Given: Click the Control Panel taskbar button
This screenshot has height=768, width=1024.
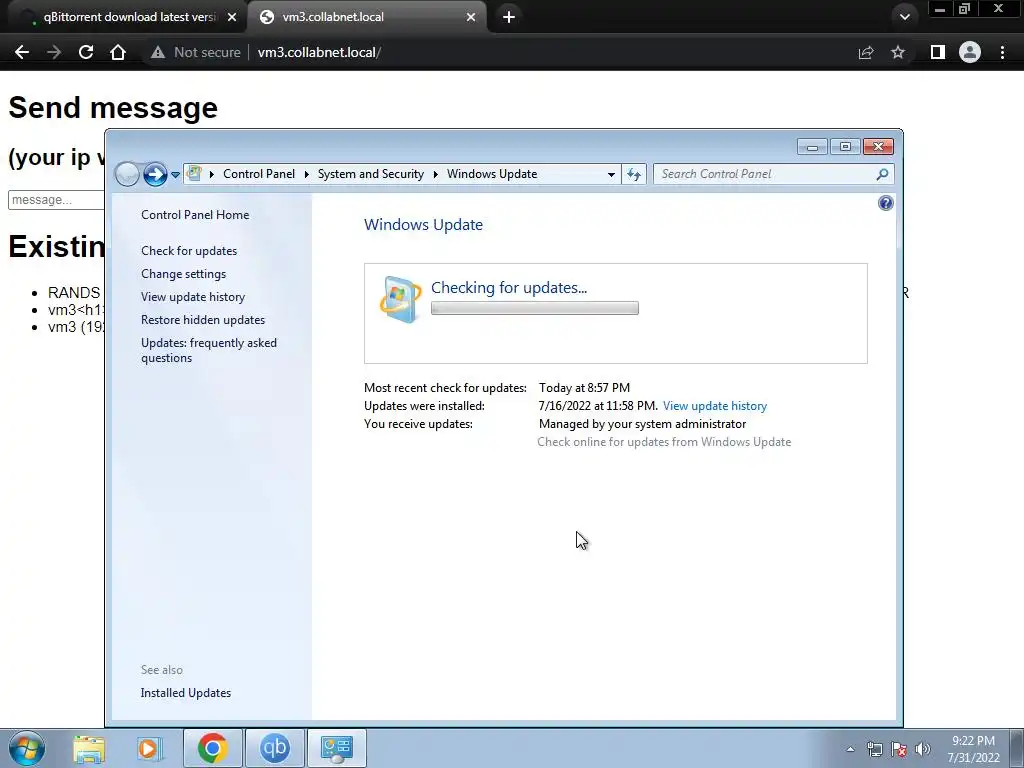Looking at the screenshot, I should (336, 748).
